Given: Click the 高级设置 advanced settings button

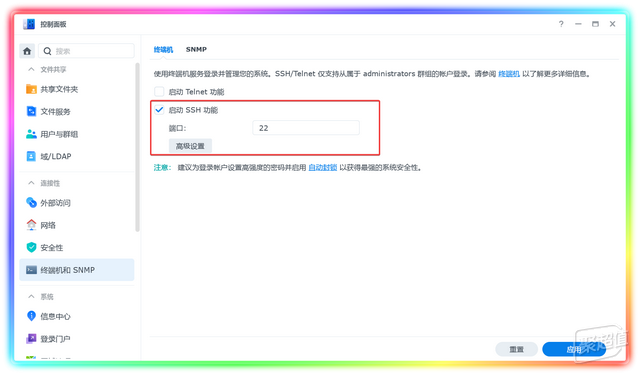Looking at the screenshot, I should [x=190, y=146].
